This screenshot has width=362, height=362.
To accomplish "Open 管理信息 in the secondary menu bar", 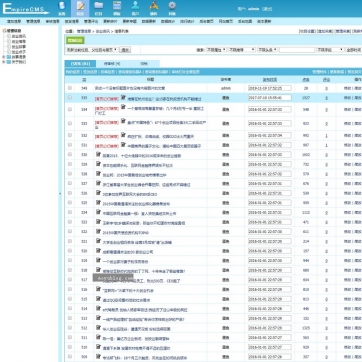I will pyautogui.click(x=33, y=21).
